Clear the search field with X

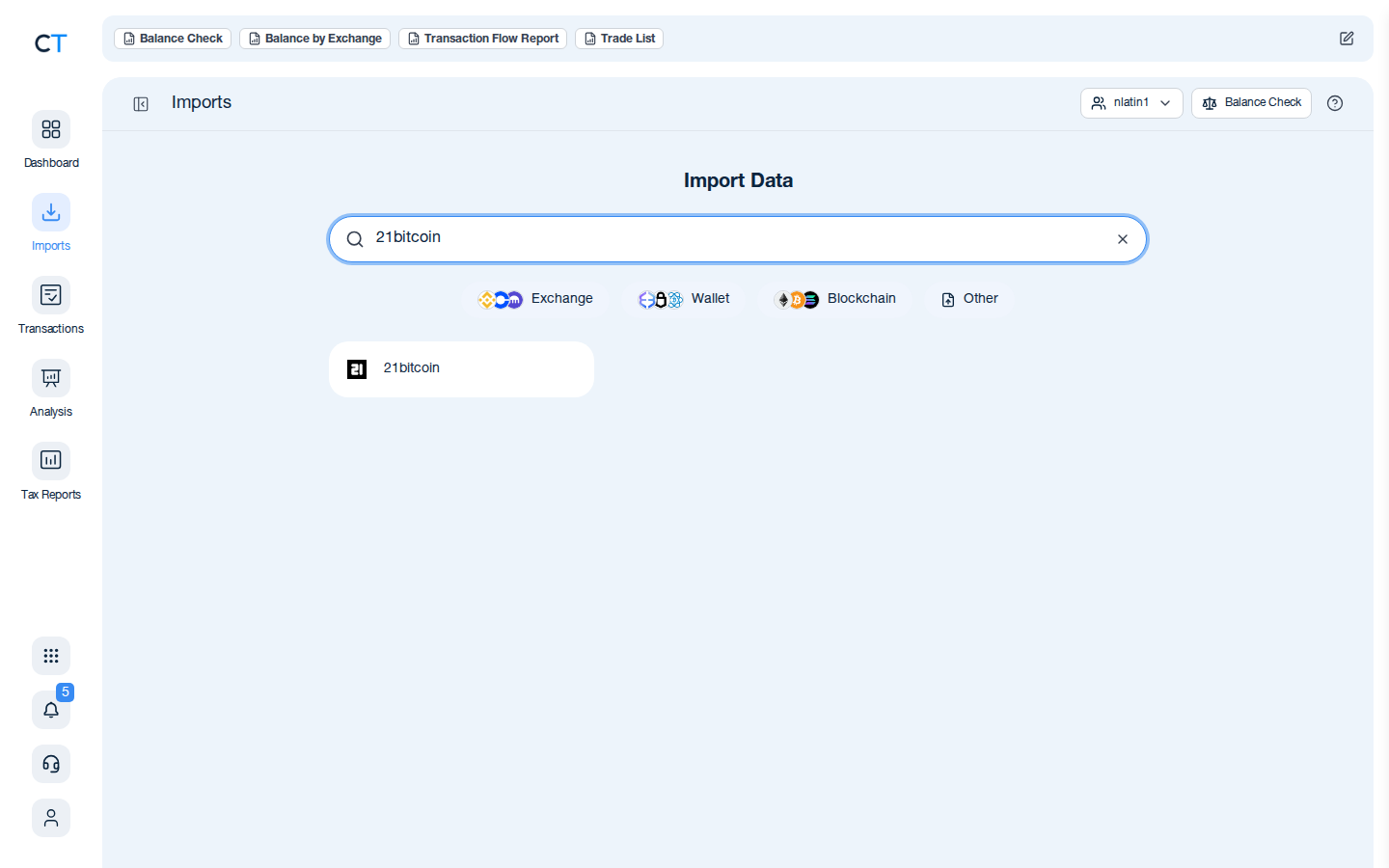tap(1123, 239)
